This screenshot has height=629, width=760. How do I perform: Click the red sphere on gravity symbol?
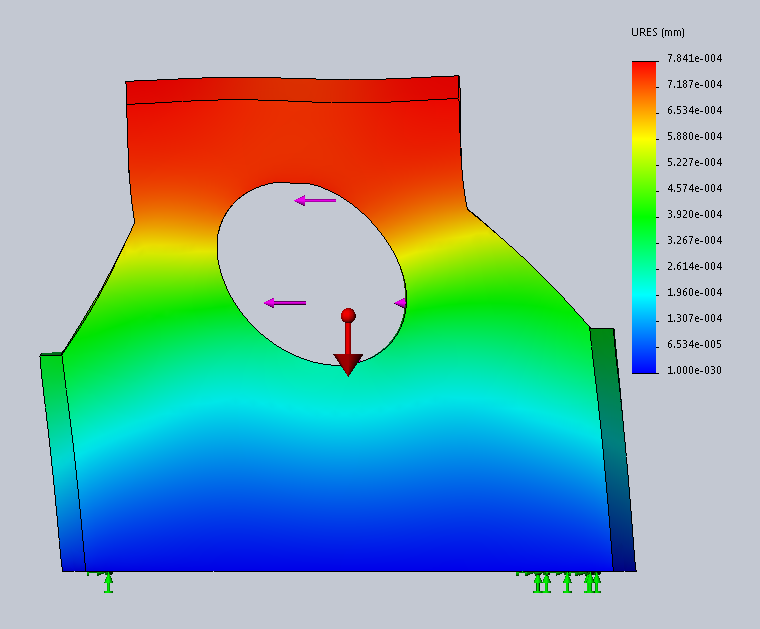tap(348, 315)
